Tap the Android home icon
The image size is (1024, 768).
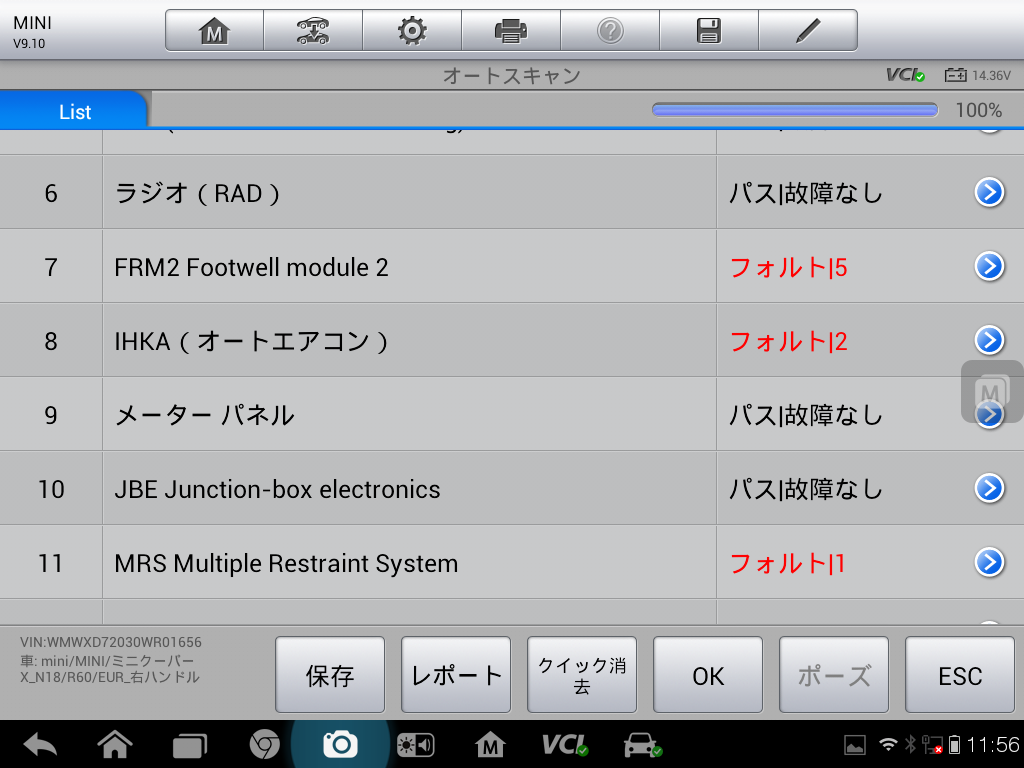click(115, 744)
